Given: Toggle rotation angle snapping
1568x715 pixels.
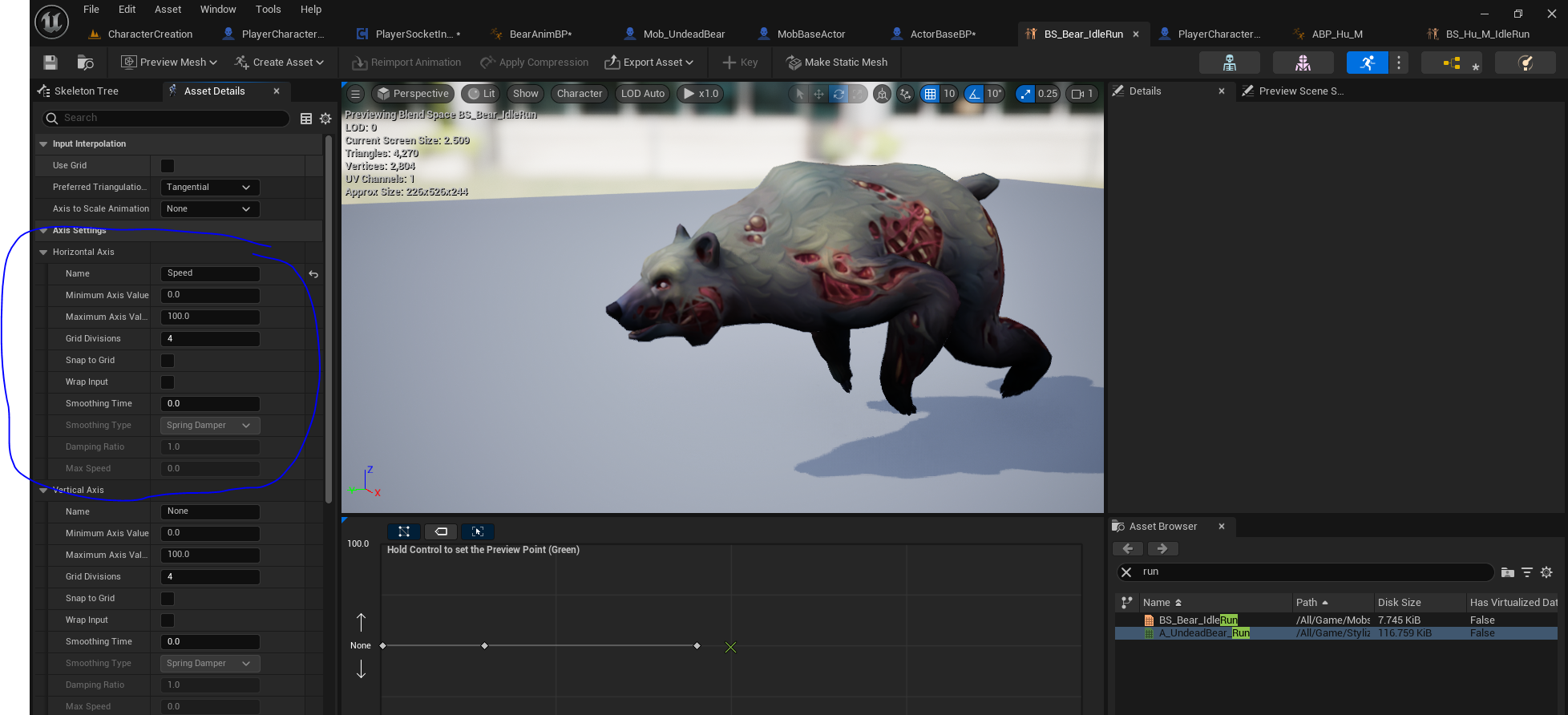Looking at the screenshot, I should (x=974, y=94).
